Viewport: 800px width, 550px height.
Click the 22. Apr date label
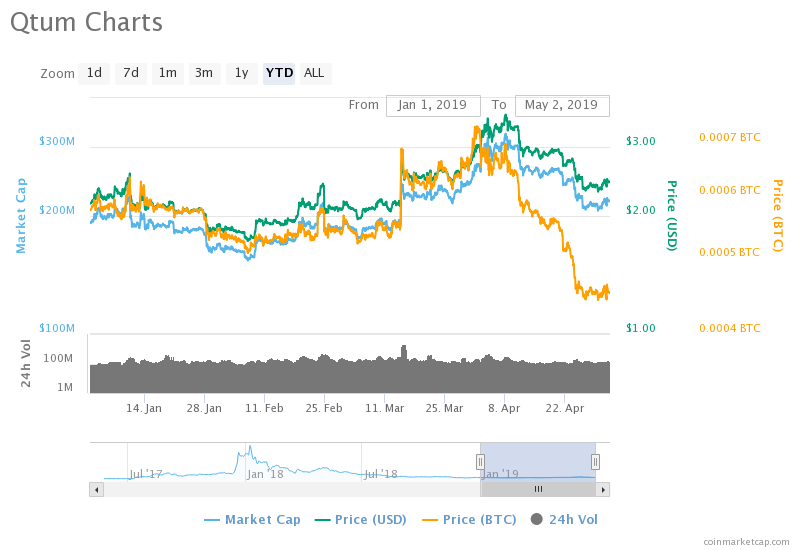(x=565, y=408)
